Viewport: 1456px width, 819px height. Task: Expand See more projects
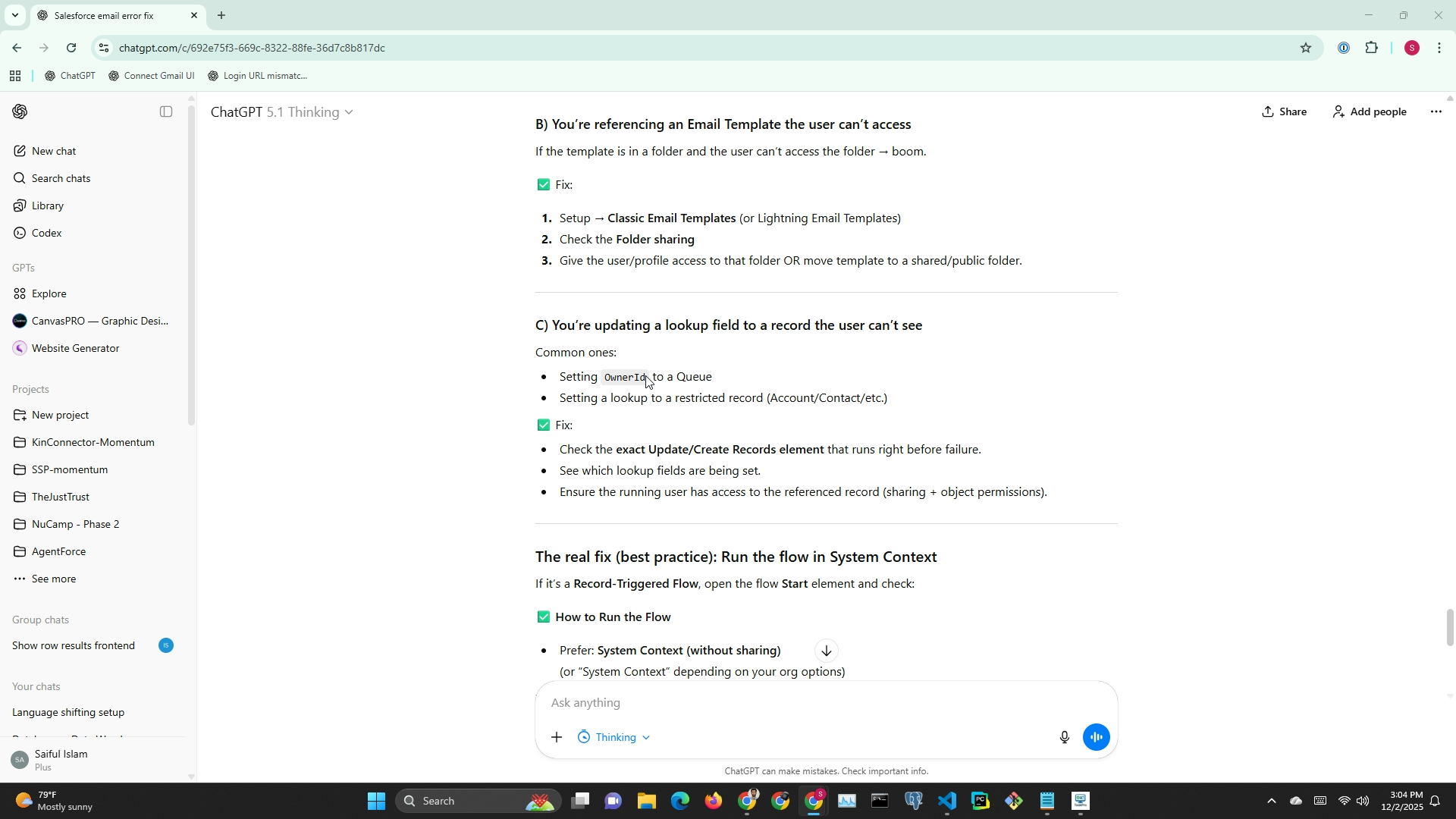(x=53, y=579)
